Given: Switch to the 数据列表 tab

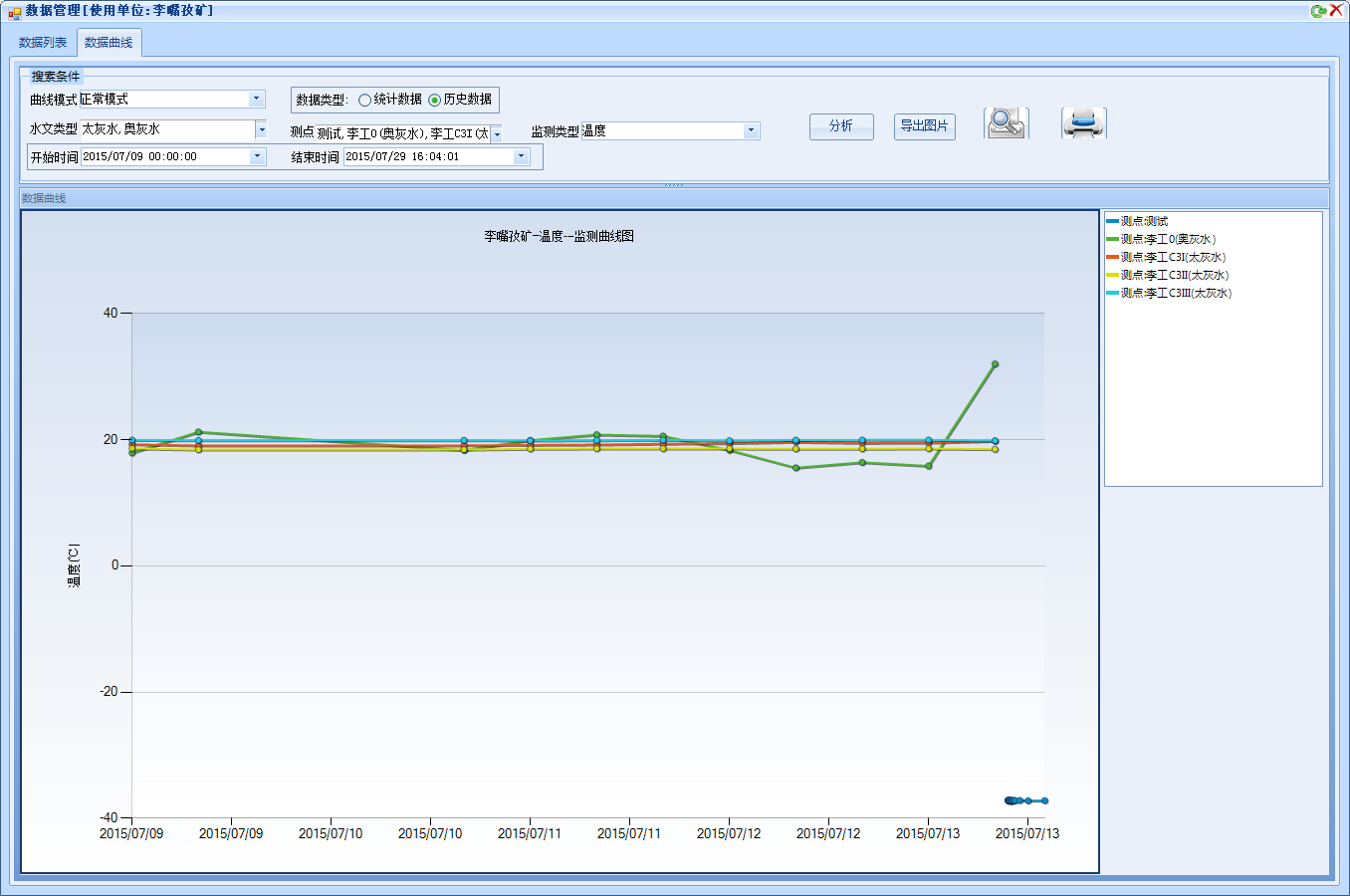Looking at the screenshot, I should (x=43, y=43).
